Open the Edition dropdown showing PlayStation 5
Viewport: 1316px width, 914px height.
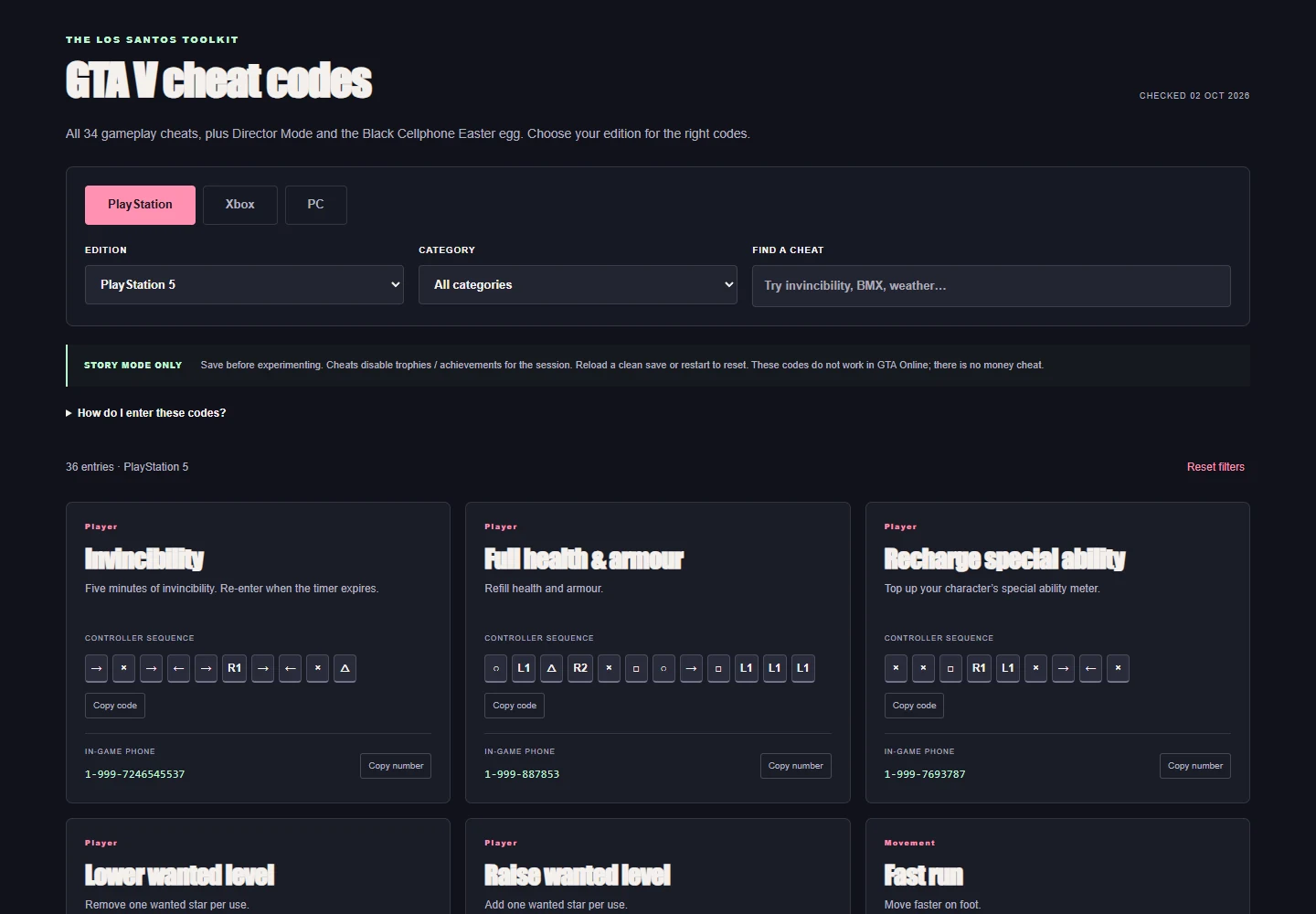[244, 285]
